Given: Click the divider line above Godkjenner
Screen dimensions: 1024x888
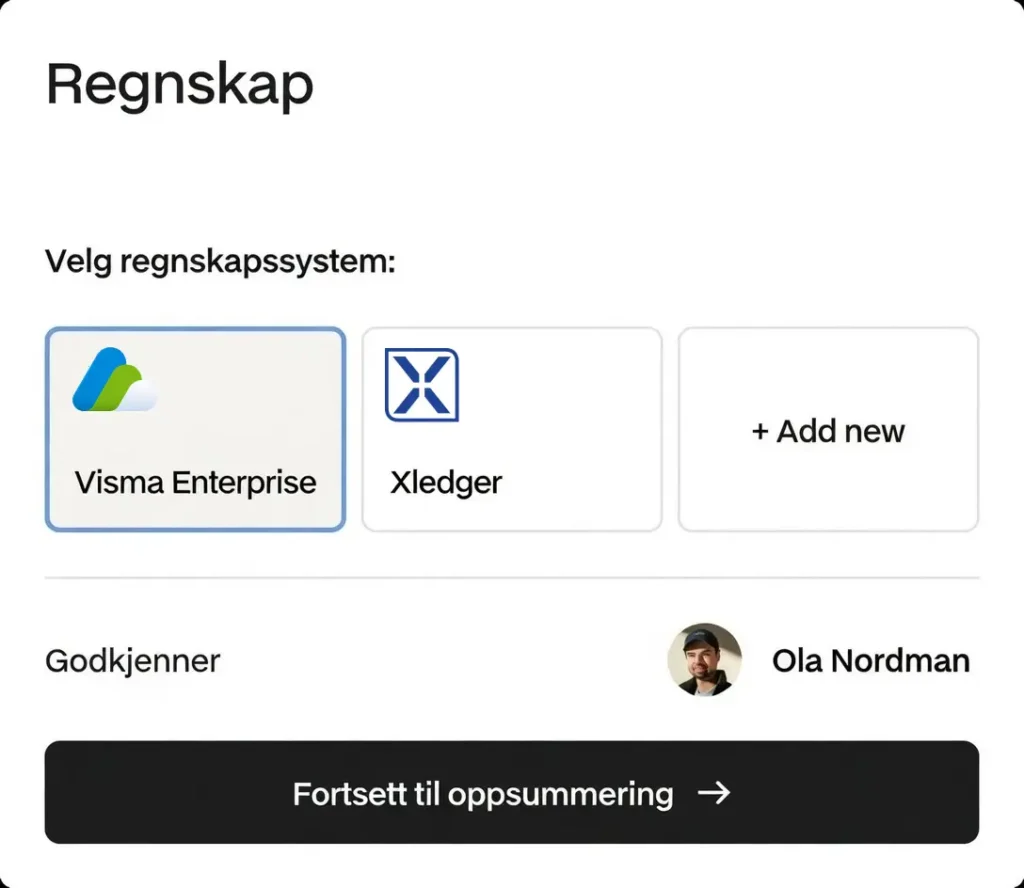Looking at the screenshot, I should [511, 578].
